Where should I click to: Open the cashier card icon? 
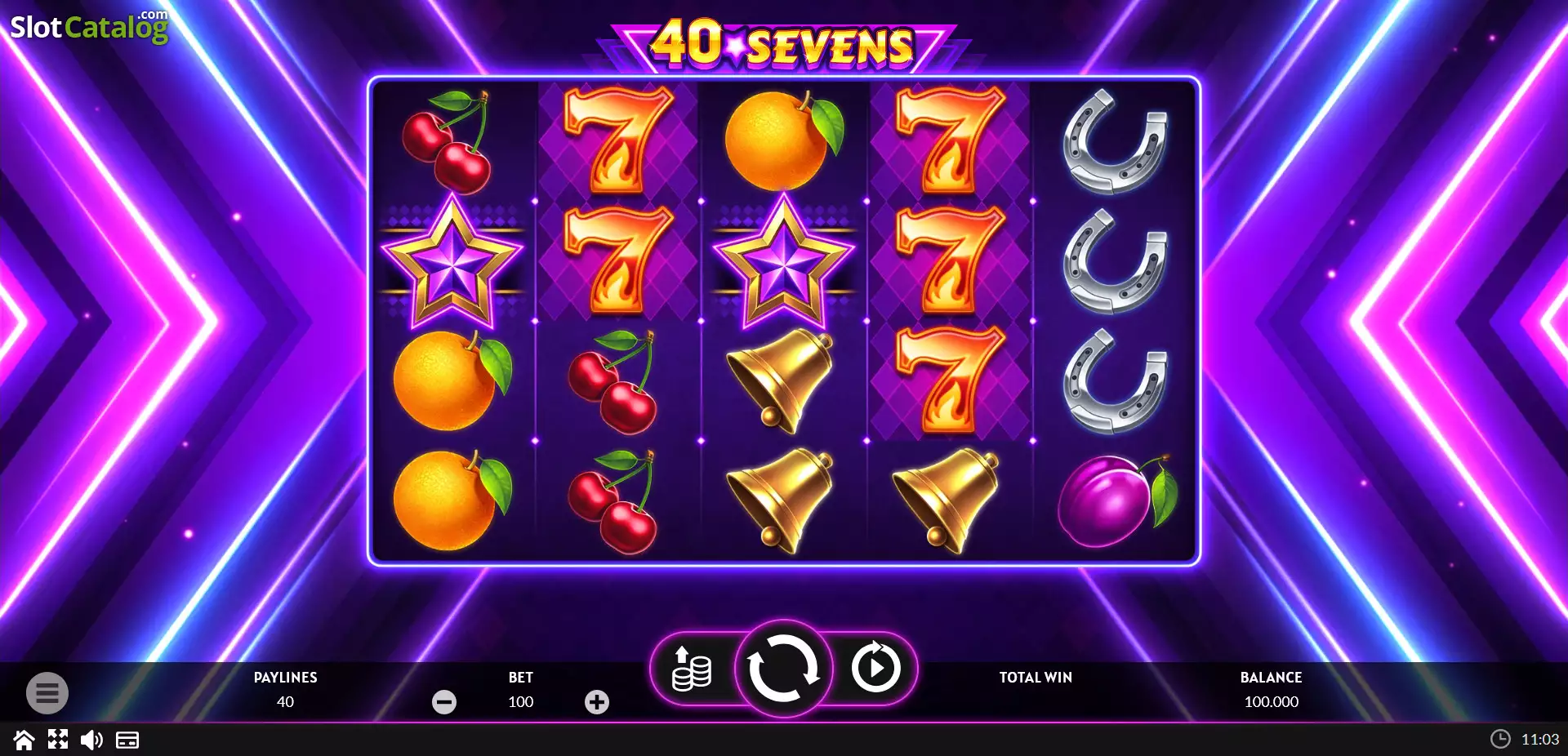pyautogui.click(x=127, y=740)
